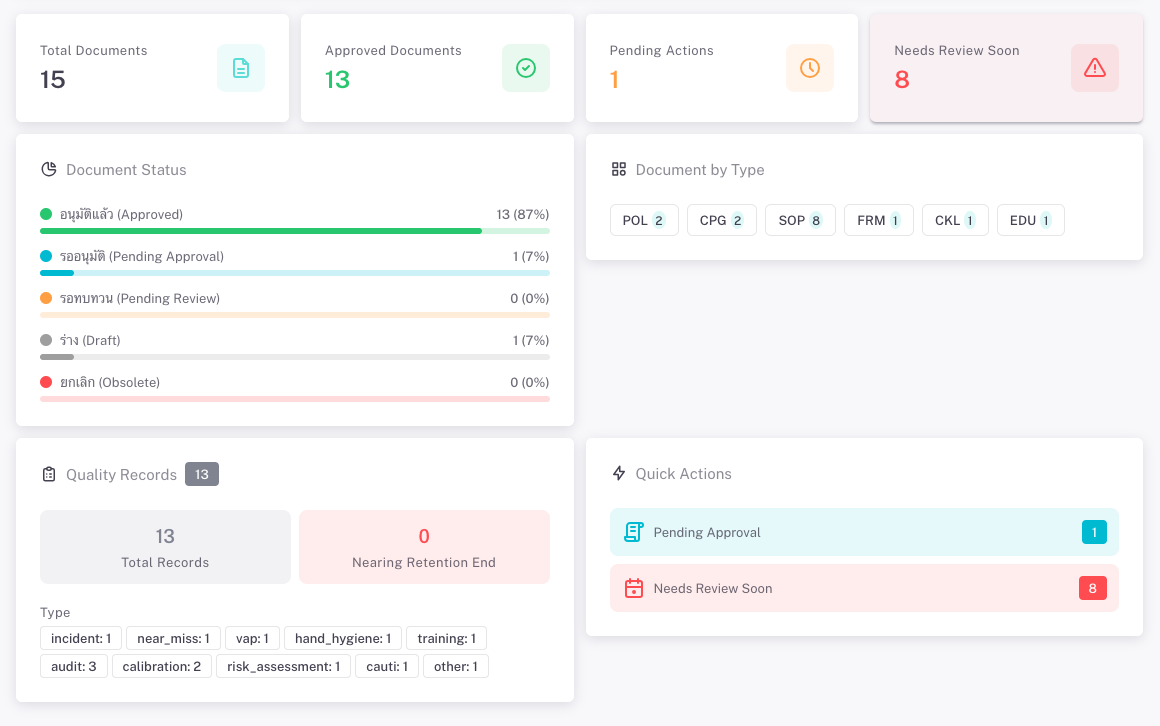Click the Total Documents file icon
This screenshot has height=726, width=1160.
[x=241, y=68]
